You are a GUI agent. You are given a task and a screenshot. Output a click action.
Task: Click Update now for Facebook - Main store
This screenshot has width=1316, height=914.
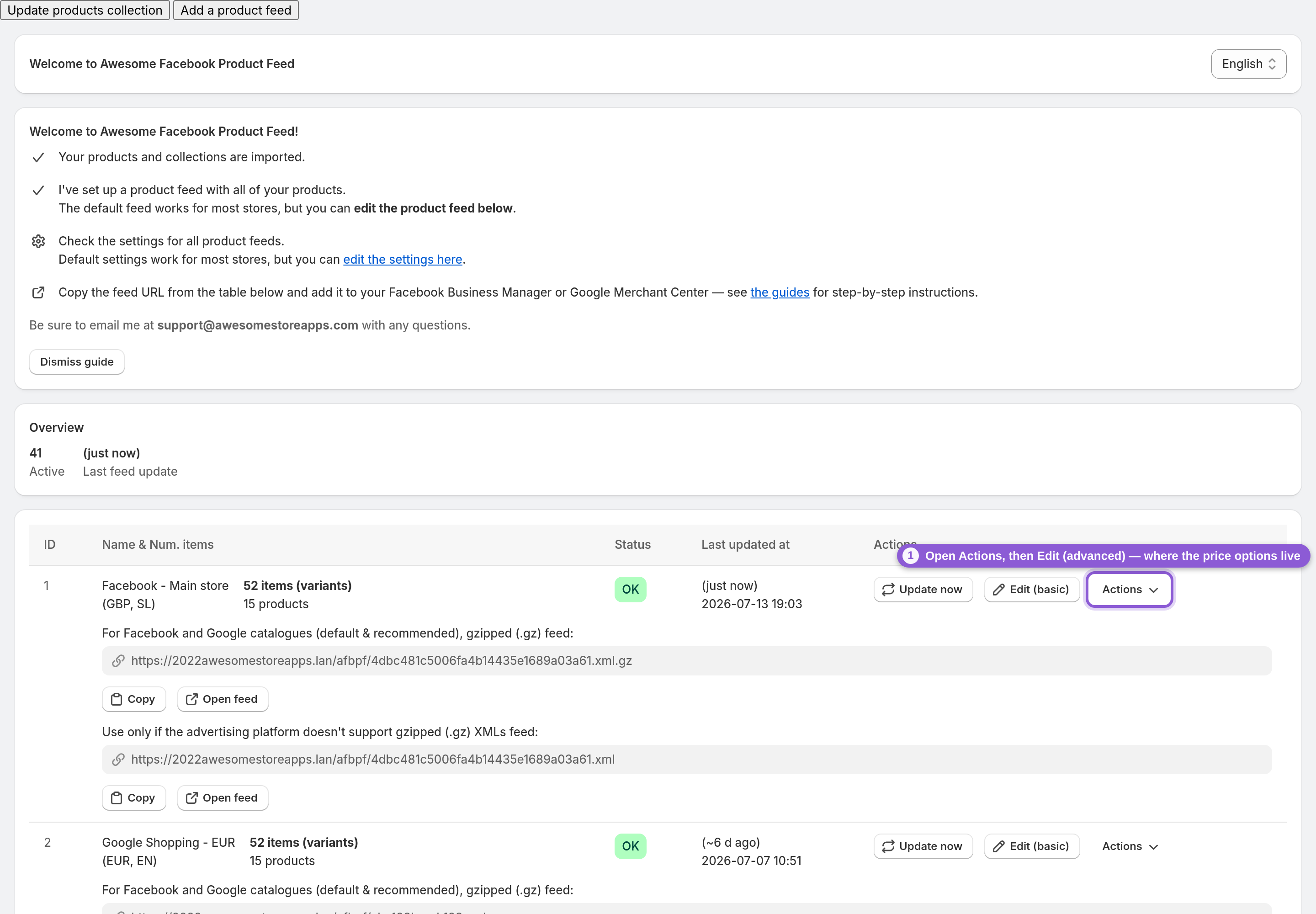coord(923,589)
